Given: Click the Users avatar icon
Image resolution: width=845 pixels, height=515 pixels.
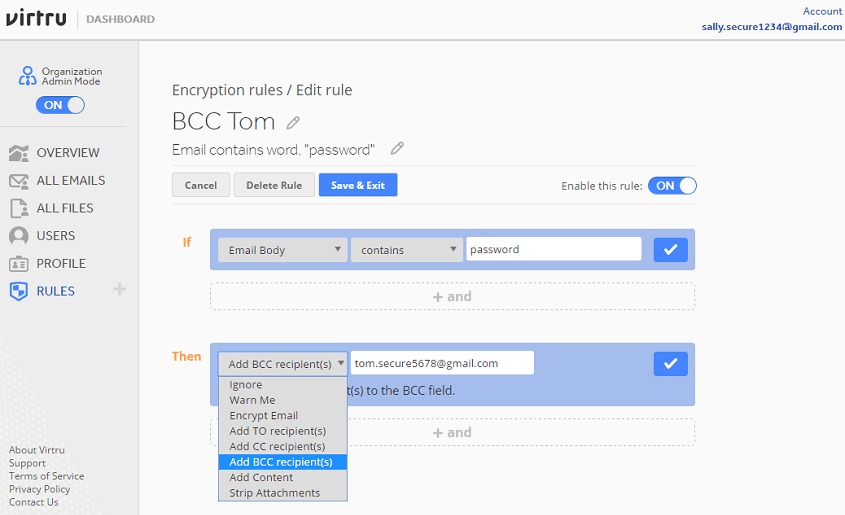Looking at the screenshot, I should click(x=18, y=236).
